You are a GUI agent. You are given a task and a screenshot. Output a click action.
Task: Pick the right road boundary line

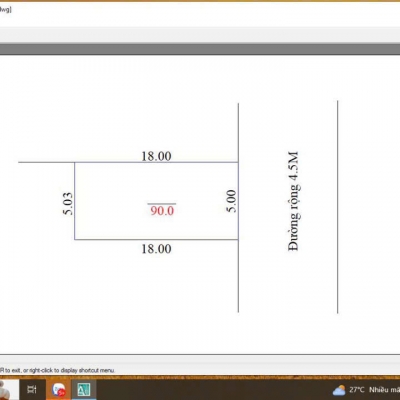(338, 207)
